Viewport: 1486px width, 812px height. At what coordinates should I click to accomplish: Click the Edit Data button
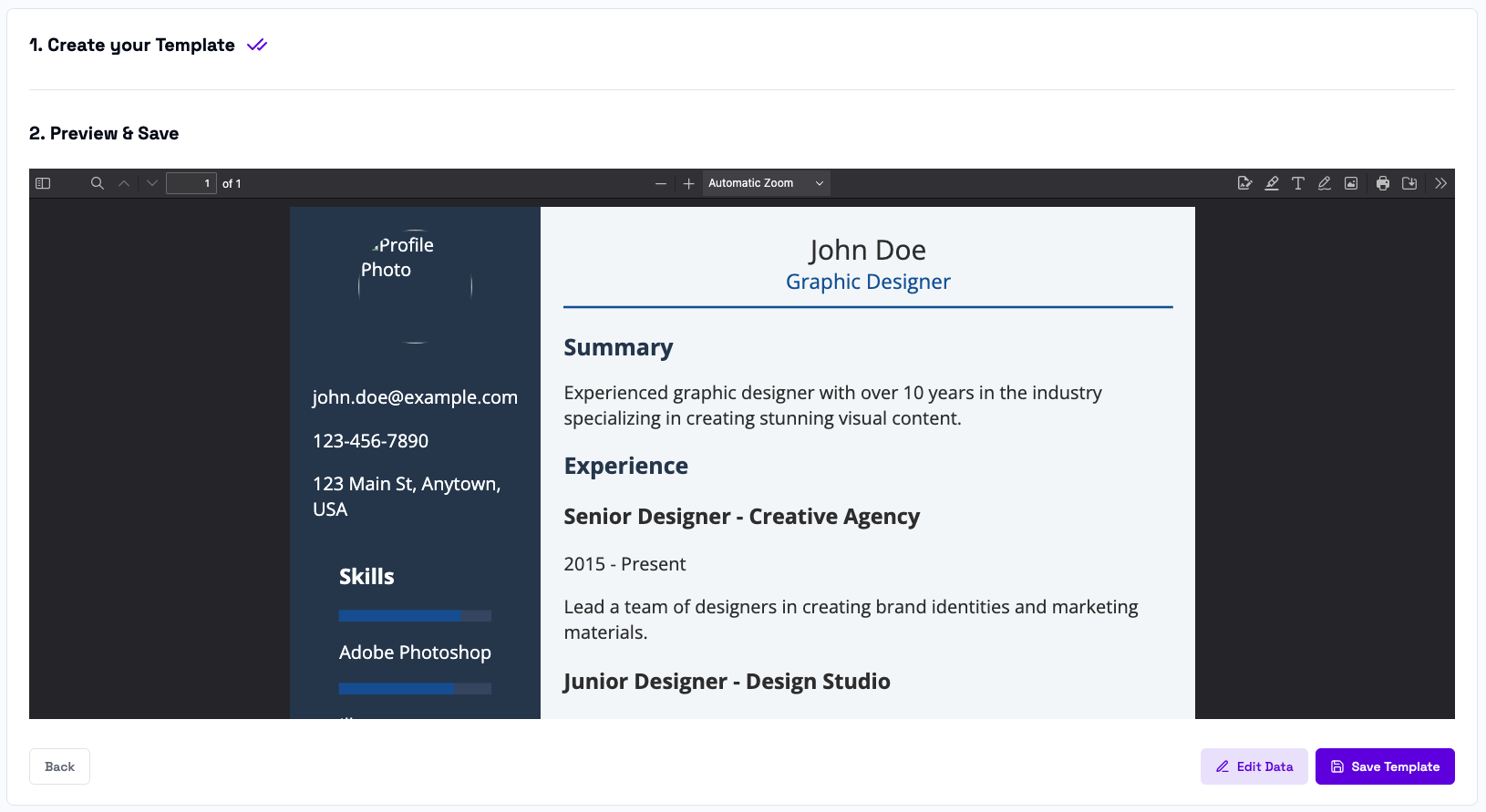(x=1254, y=766)
